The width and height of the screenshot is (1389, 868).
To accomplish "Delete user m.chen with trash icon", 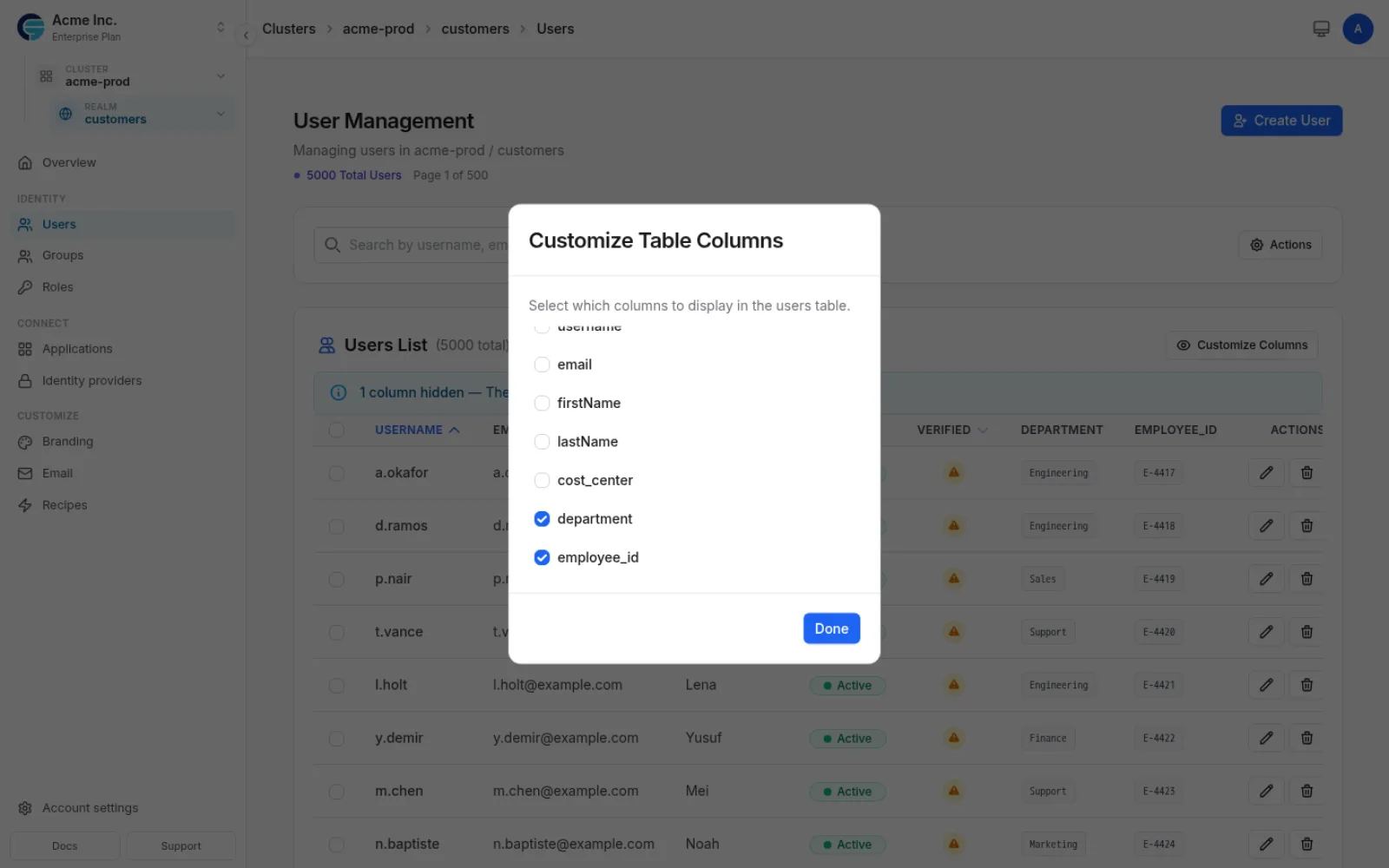I will click(1307, 791).
